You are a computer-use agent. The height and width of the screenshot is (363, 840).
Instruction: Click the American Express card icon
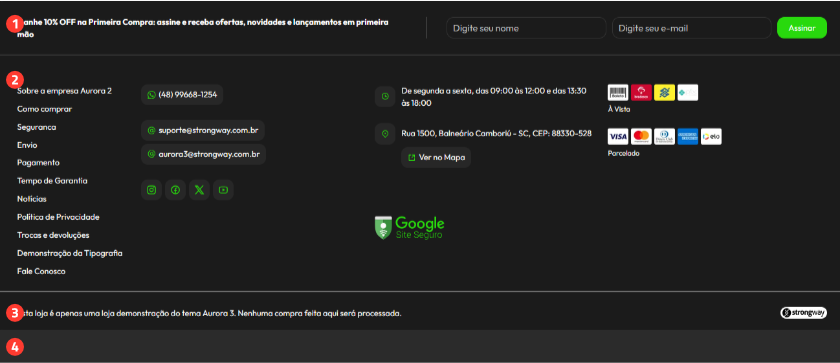tap(688, 137)
